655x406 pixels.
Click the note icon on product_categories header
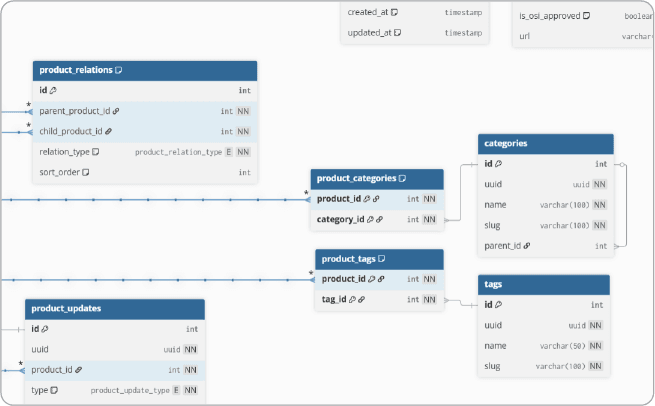[402, 179]
